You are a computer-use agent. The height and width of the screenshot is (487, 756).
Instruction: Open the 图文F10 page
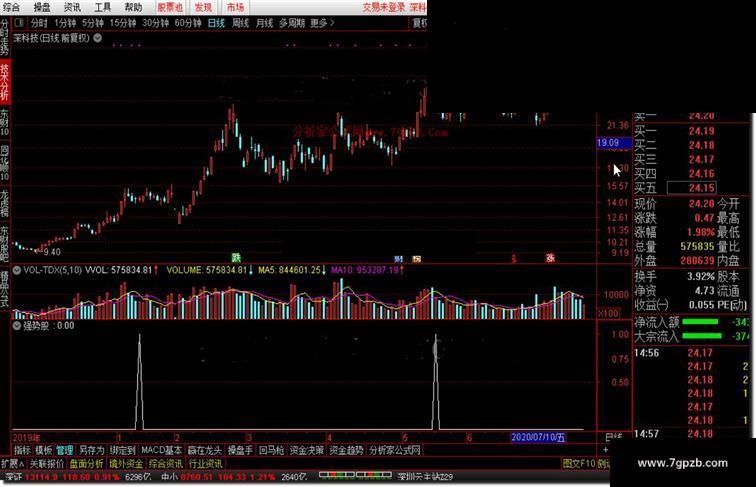click(x=579, y=464)
